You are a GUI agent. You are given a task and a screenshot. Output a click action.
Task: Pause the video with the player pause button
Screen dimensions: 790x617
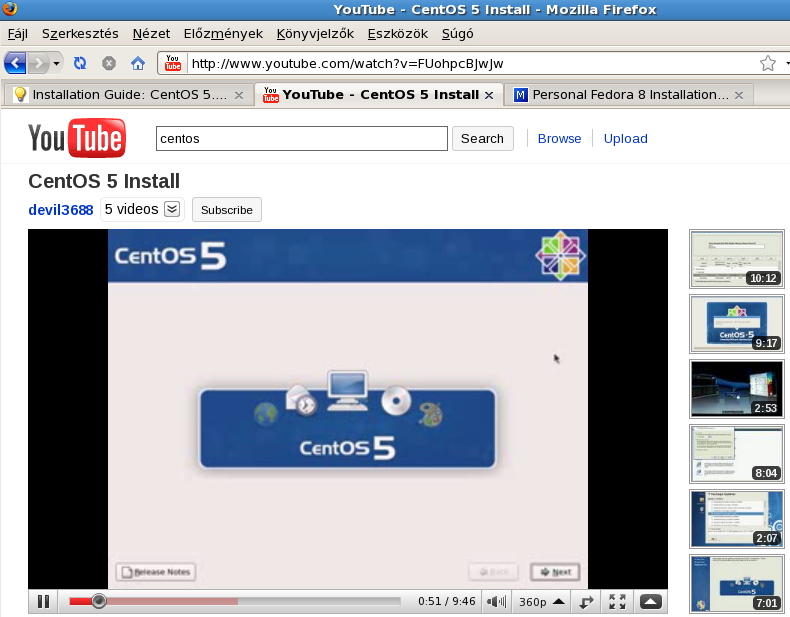click(43, 601)
